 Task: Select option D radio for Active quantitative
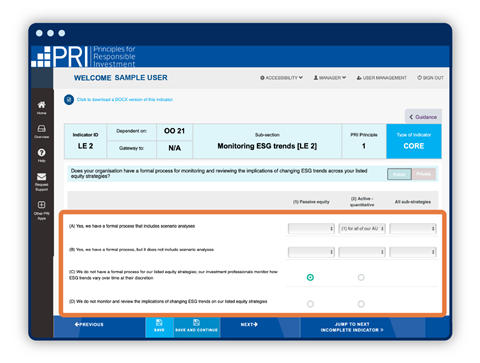tap(361, 304)
